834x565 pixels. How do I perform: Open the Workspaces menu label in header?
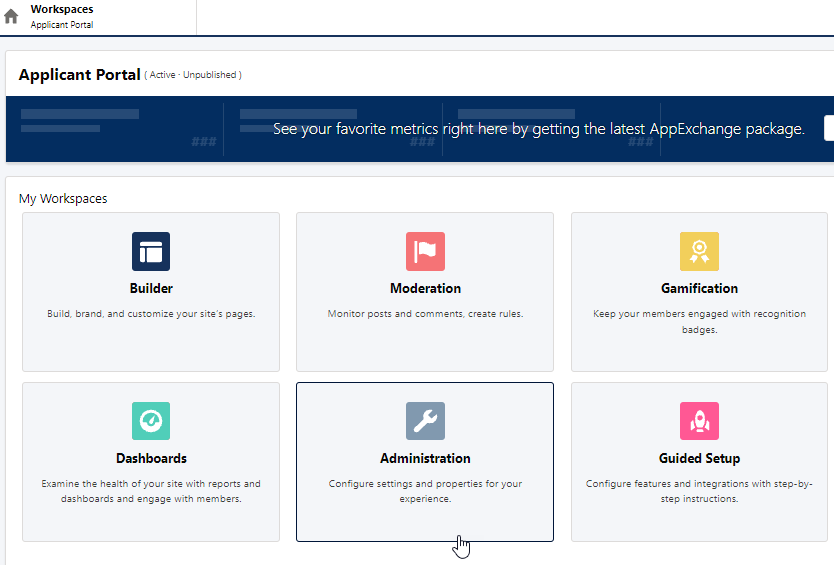[x=62, y=10]
